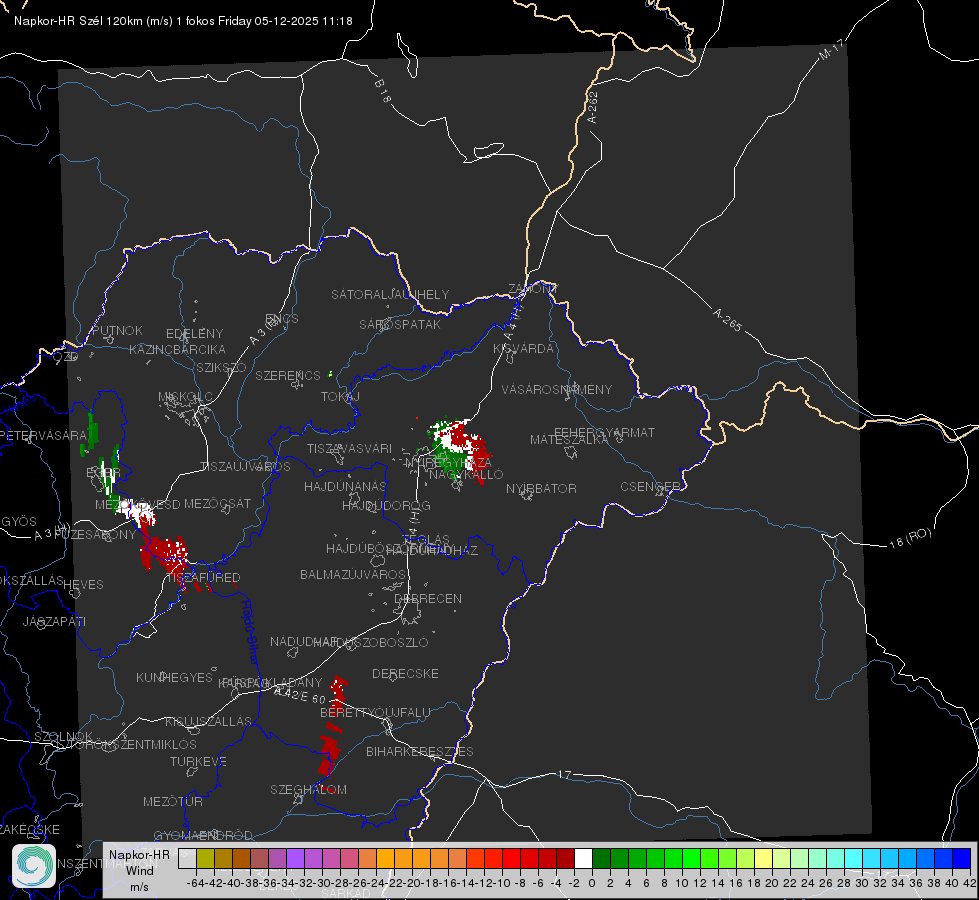Click the SZERENCS label
Image resolution: width=979 pixels, height=900 pixels.
tap(288, 375)
